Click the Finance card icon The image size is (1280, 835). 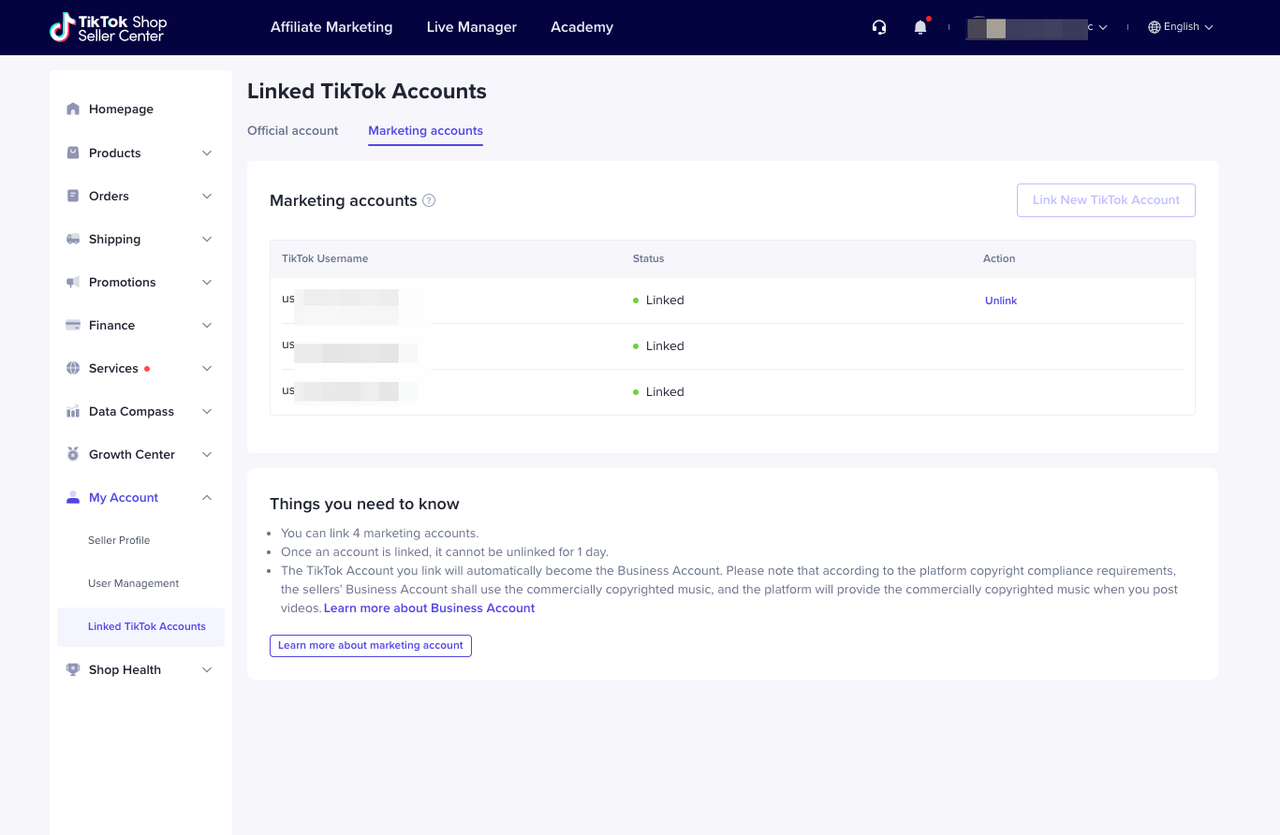point(72,325)
